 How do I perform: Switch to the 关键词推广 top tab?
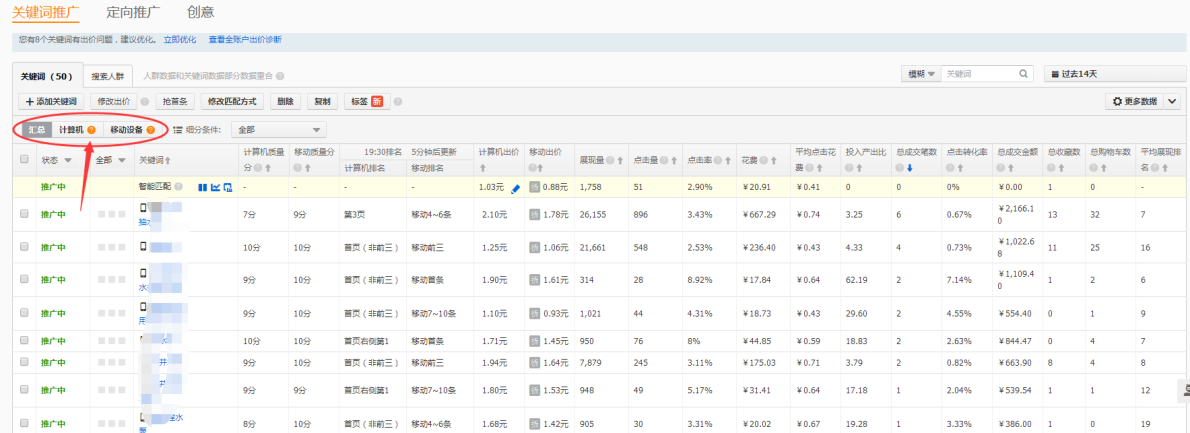pos(47,12)
